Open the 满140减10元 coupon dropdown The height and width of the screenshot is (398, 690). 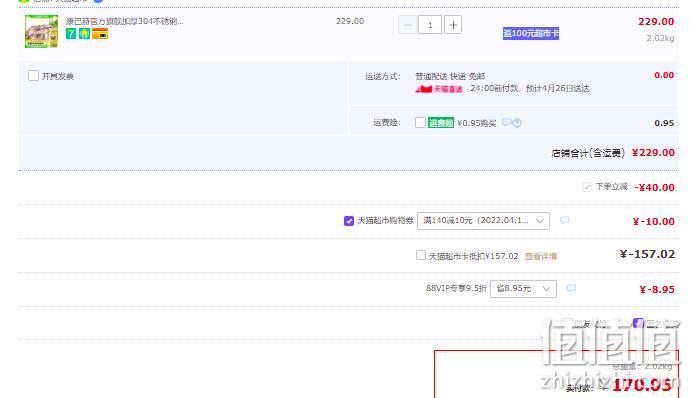[x=483, y=221]
